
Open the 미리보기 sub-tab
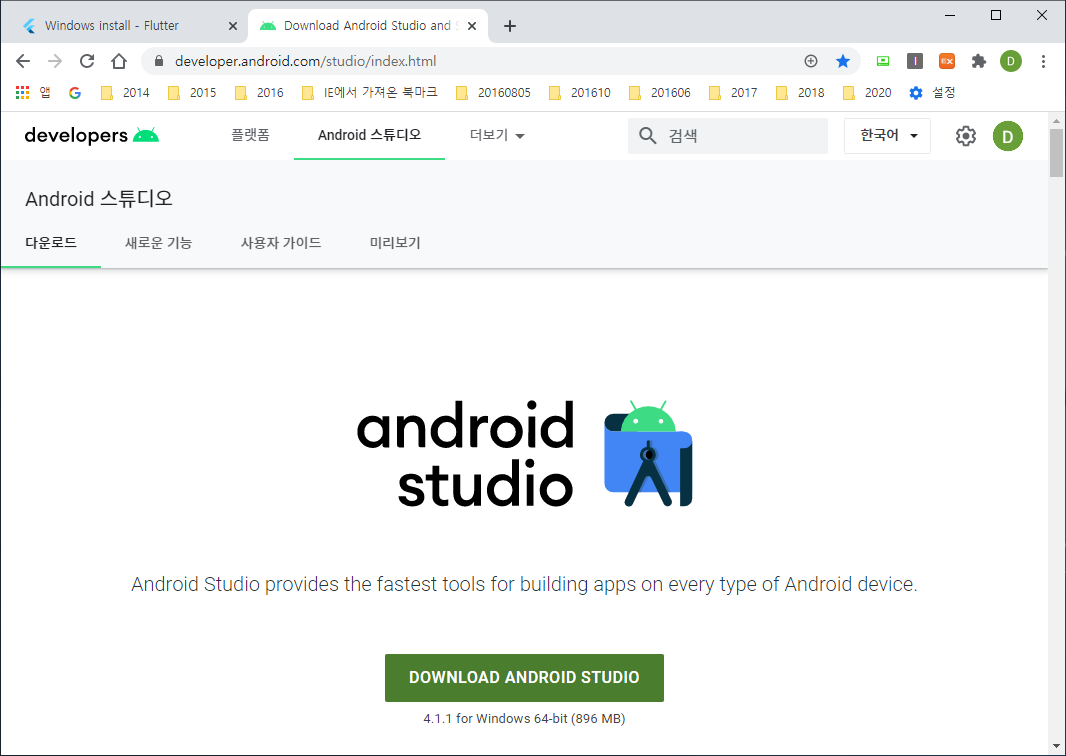pos(395,243)
